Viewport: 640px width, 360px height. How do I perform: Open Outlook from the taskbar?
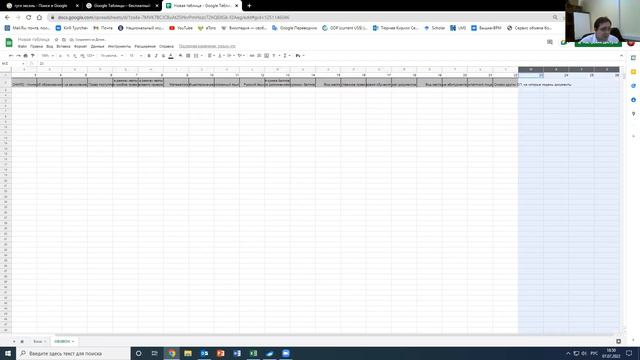click(x=204, y=353)
